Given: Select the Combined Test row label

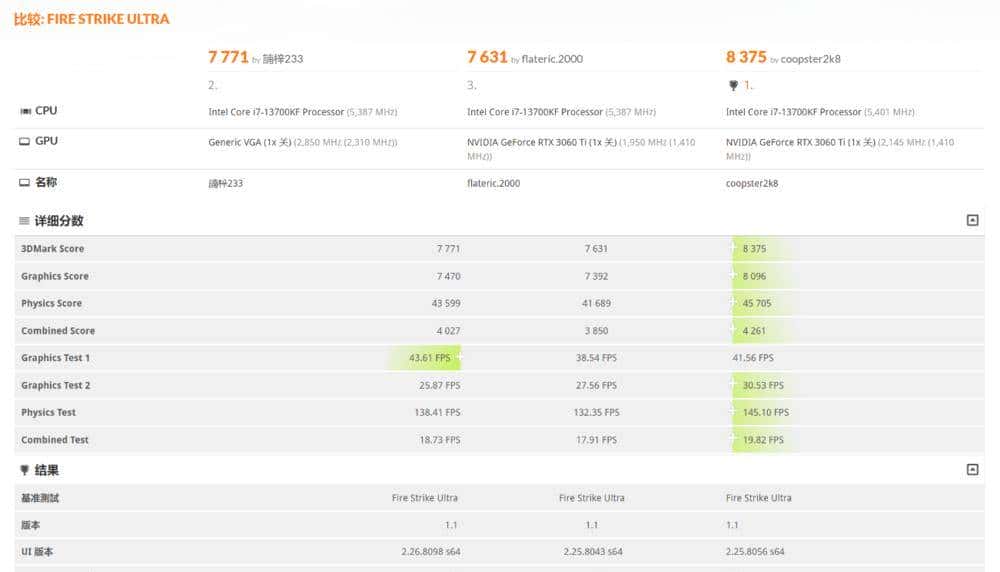Looking at the screenshot, I should coord(55,440).
